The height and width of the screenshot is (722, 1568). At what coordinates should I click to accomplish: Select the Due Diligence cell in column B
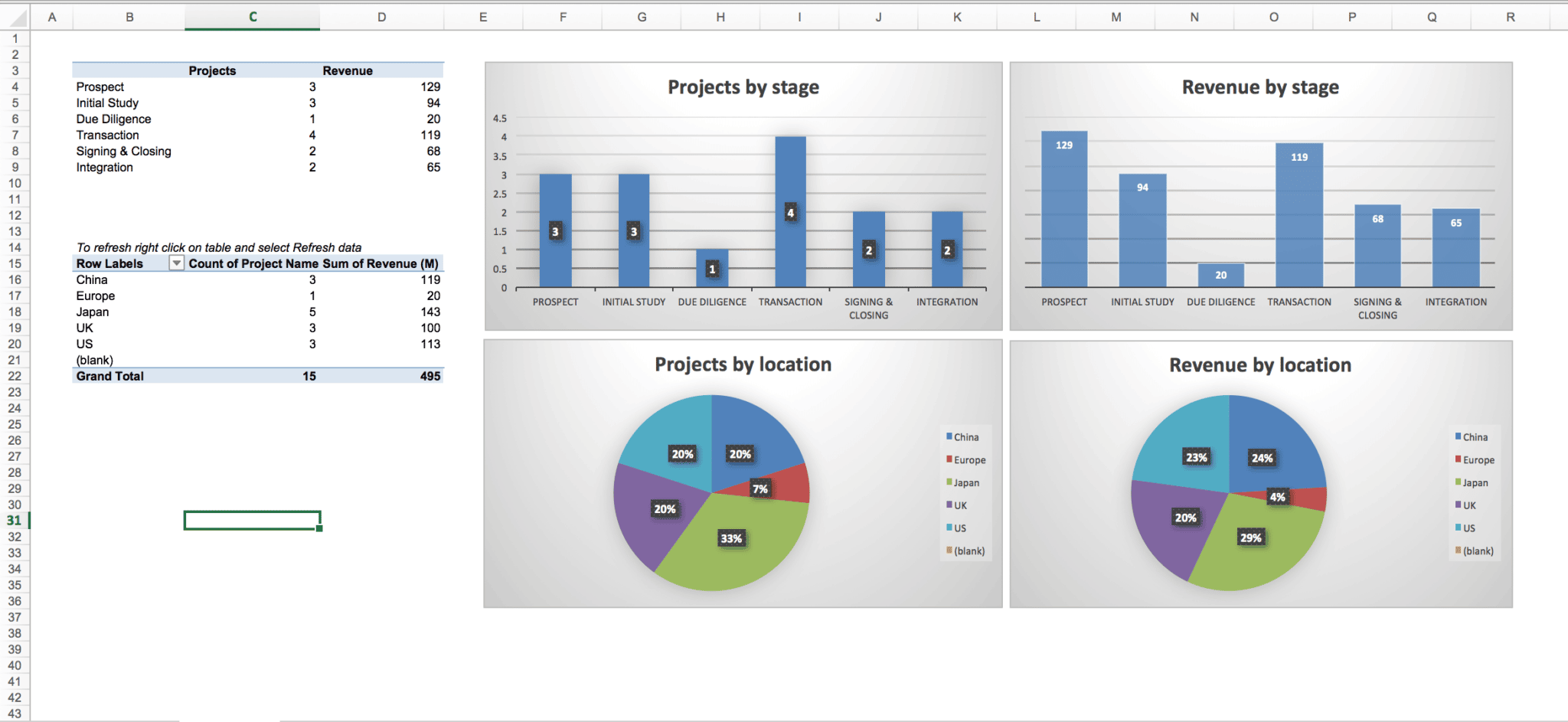pos(113,119)
